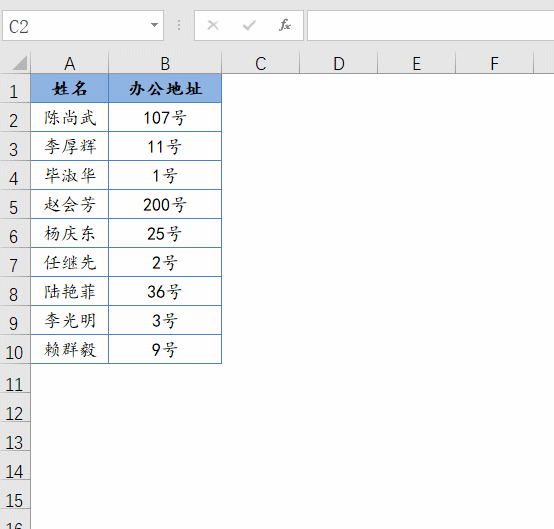The width and height of the screenshot is (554, 529).
Task: Open the Insert Function fx button
Action: pyautogui.click(x=285, y=25)
